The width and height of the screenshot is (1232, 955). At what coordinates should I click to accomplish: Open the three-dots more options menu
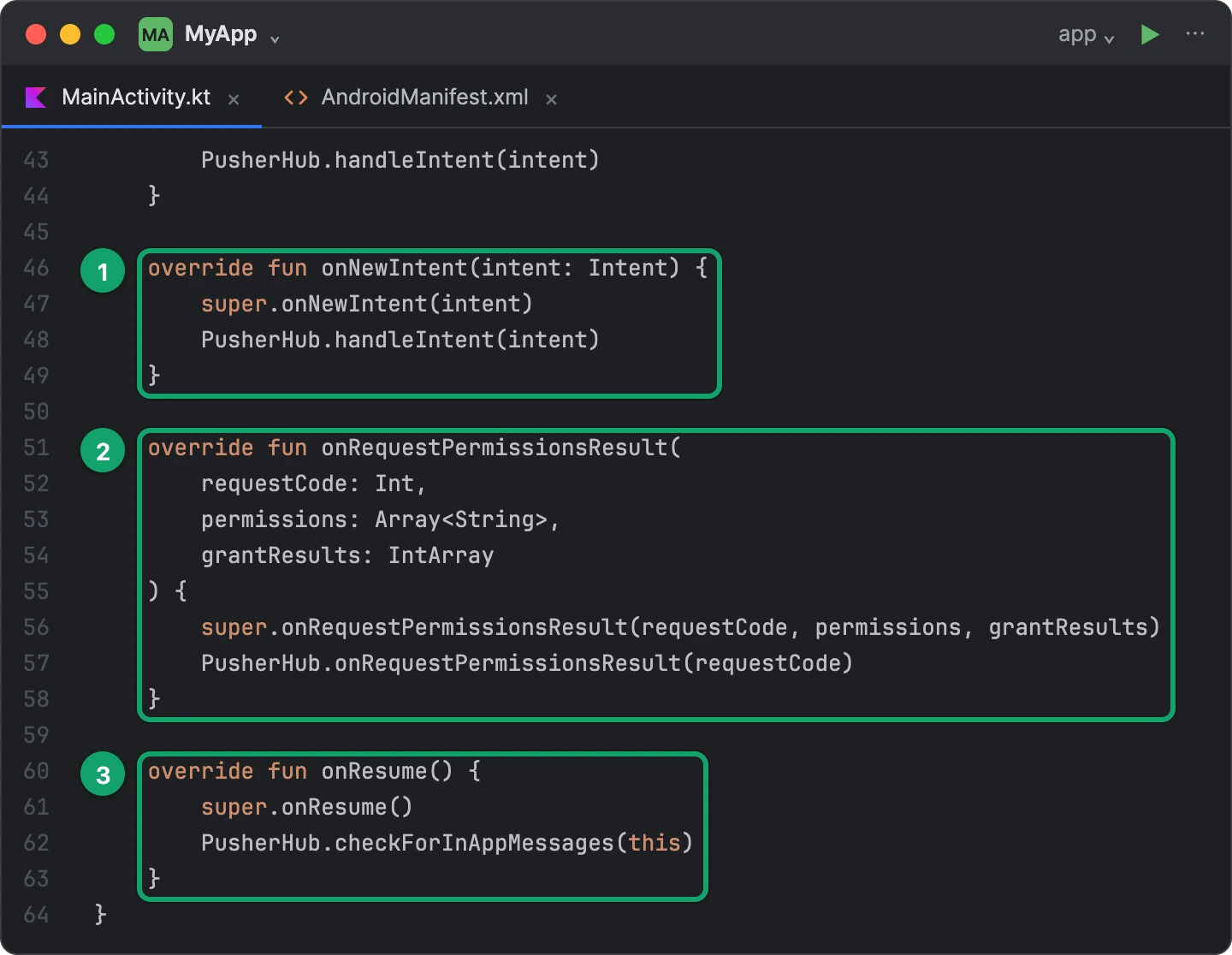click(1195, 34)
